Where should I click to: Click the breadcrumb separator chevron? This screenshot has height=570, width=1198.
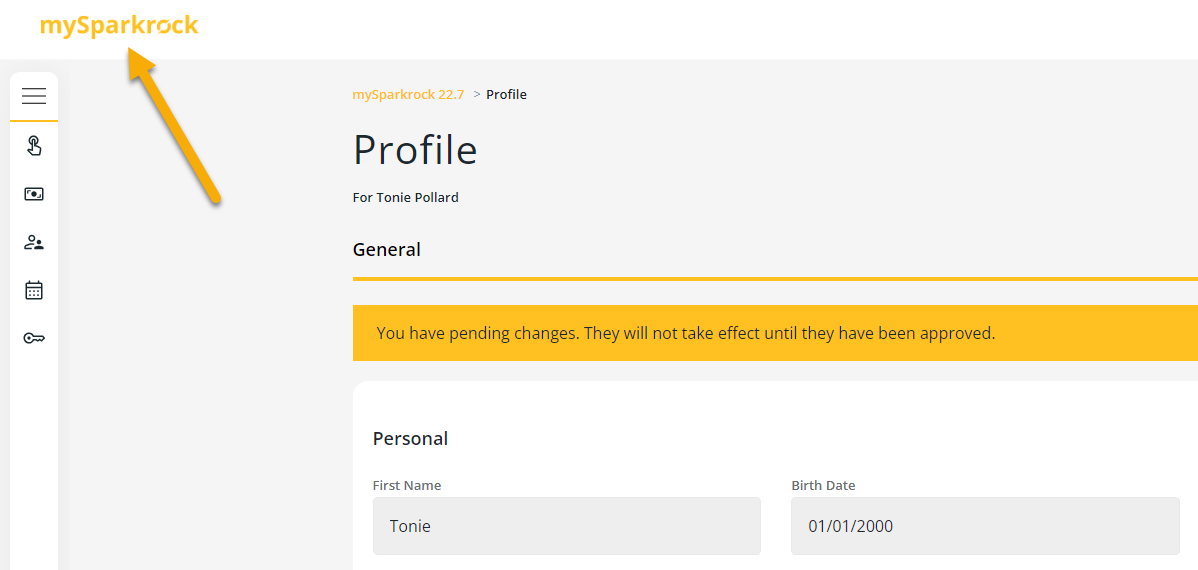point(477,95)
